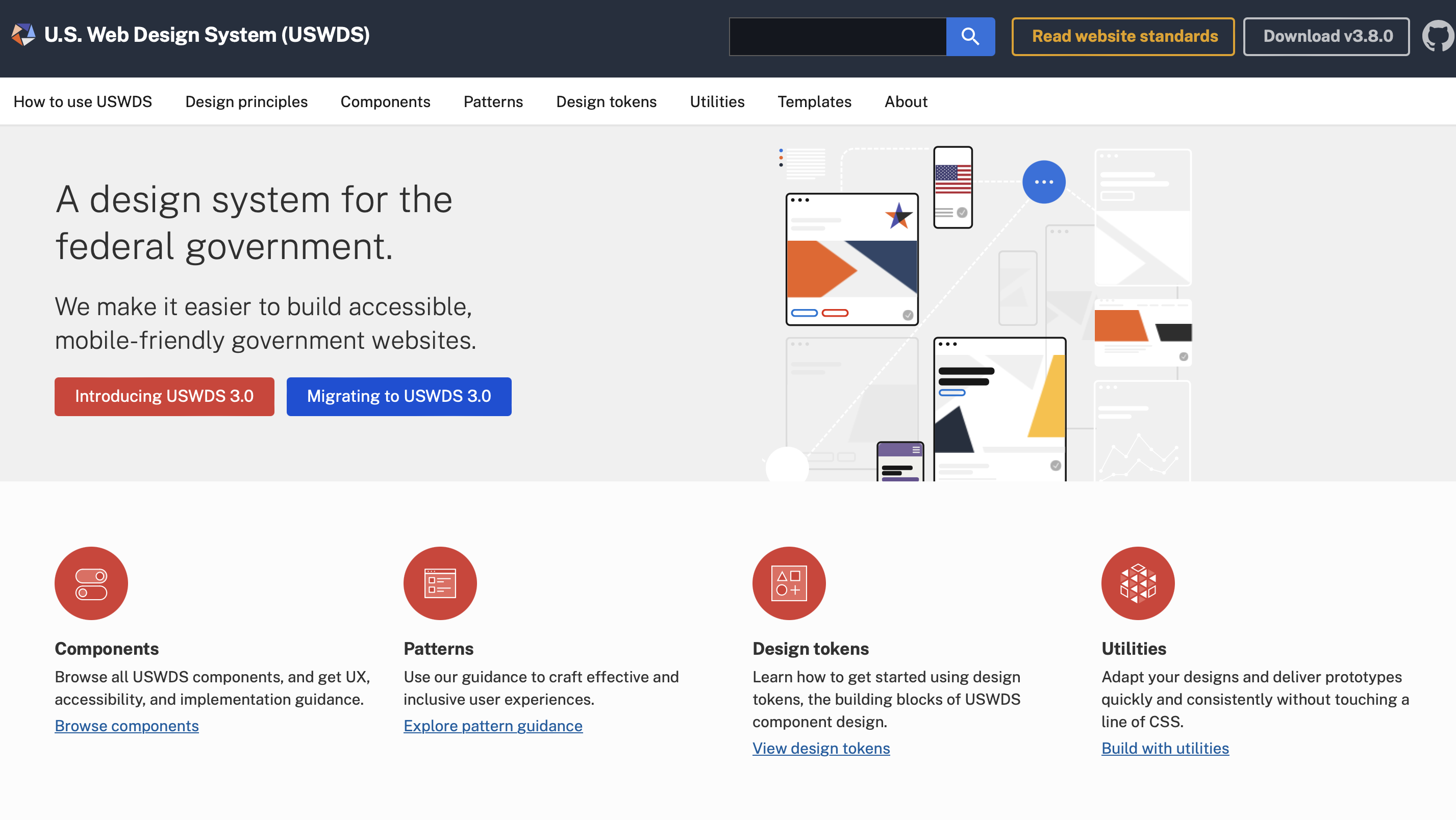1456x820 pixels.
Task: Open the Design principles nav item
Action: [x=246, y=101]
